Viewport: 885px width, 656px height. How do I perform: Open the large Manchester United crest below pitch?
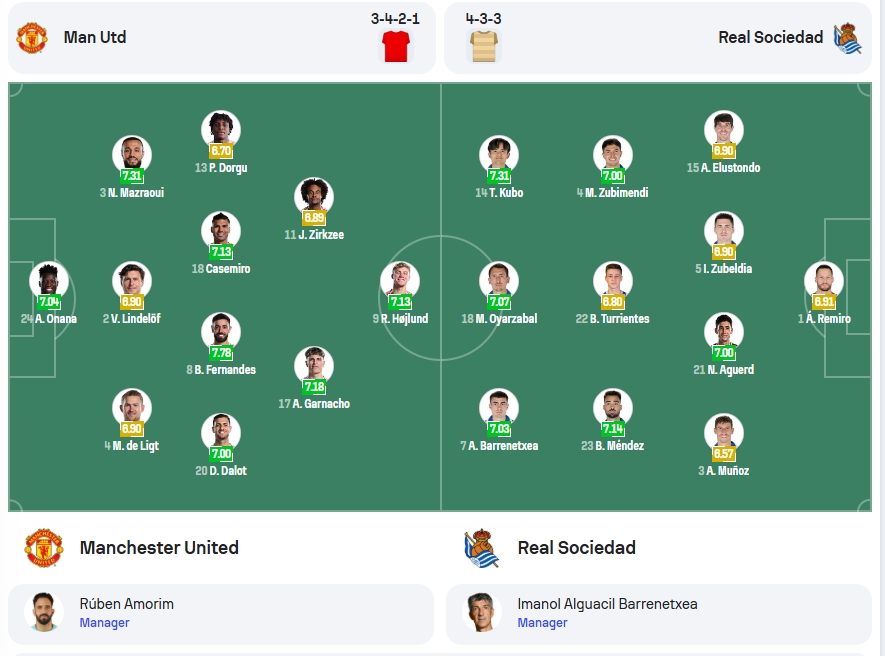click(x=43, y=548)
